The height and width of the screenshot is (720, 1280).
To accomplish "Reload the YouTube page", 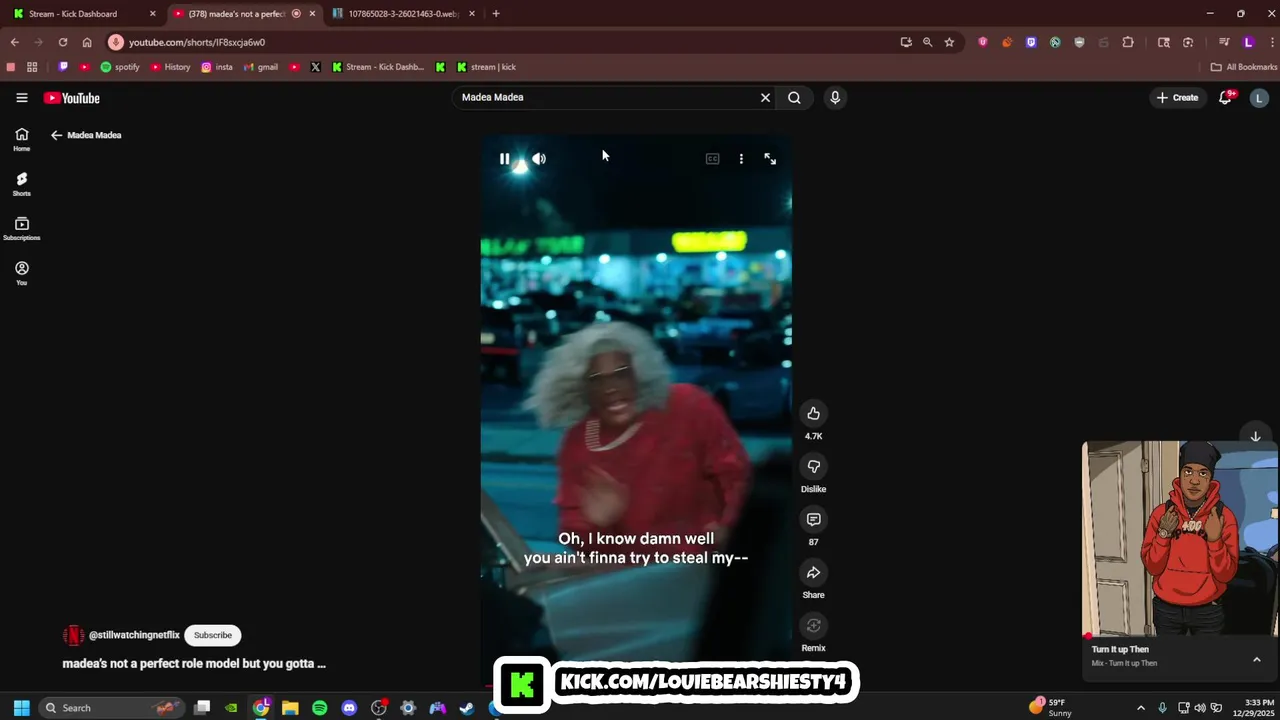I will coord(63,42).
